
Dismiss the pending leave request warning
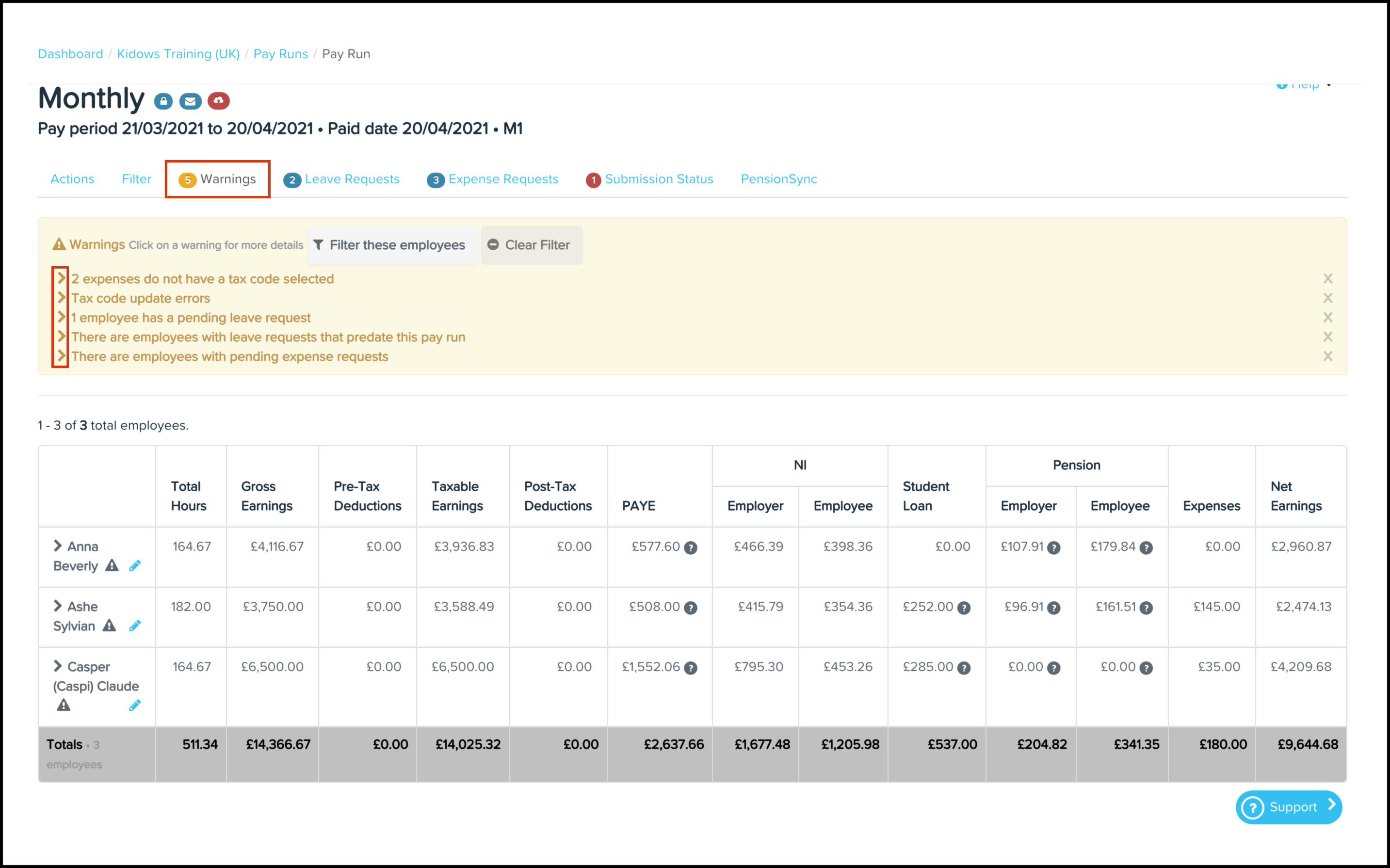pos(1327,318)
